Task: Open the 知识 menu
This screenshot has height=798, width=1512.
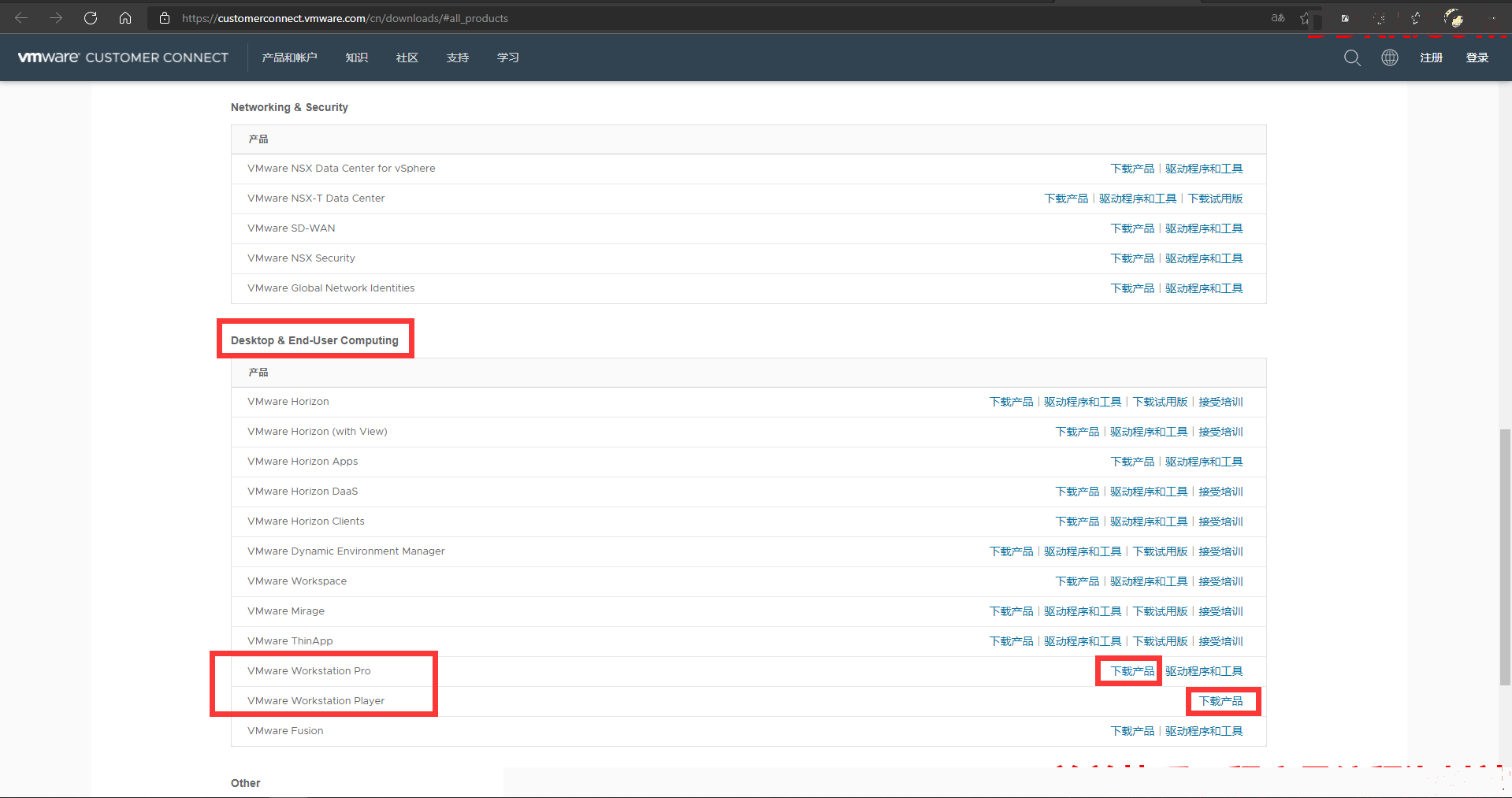Action: tap(357, 58)
